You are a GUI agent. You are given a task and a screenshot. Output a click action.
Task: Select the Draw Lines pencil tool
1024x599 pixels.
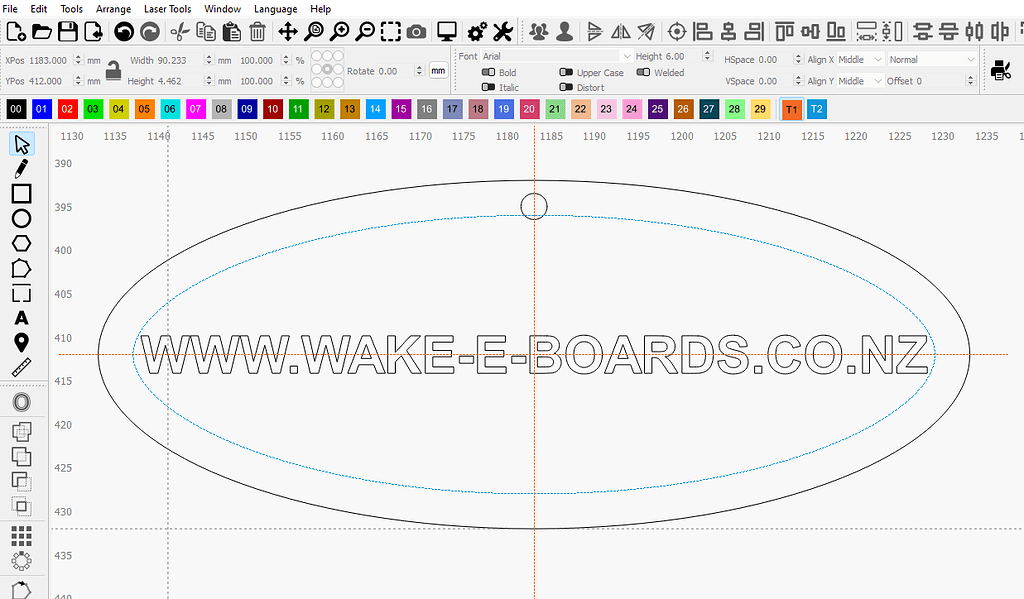[x=21, y=168]
